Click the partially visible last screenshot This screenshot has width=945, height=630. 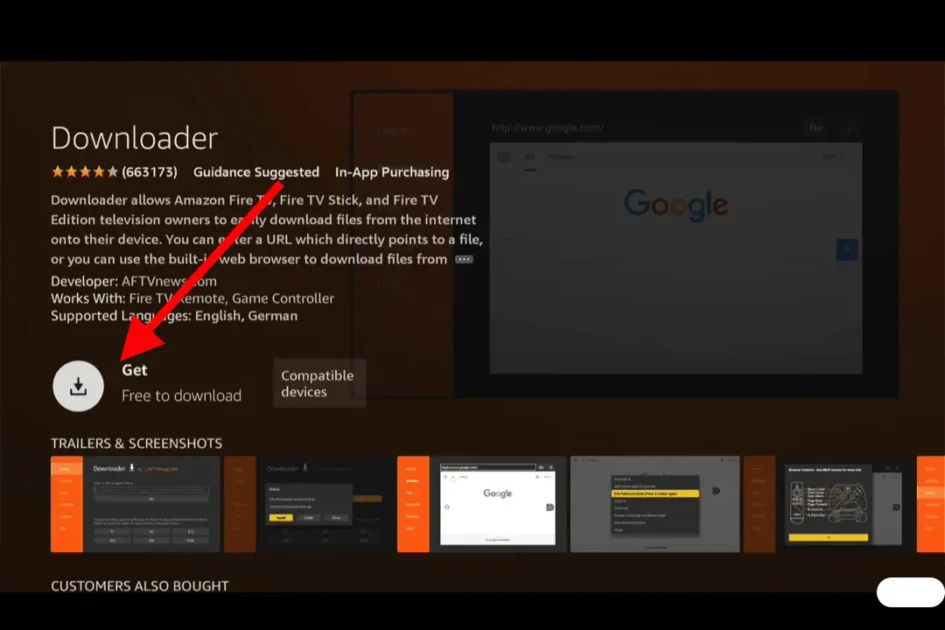click(x=930, y=504)
